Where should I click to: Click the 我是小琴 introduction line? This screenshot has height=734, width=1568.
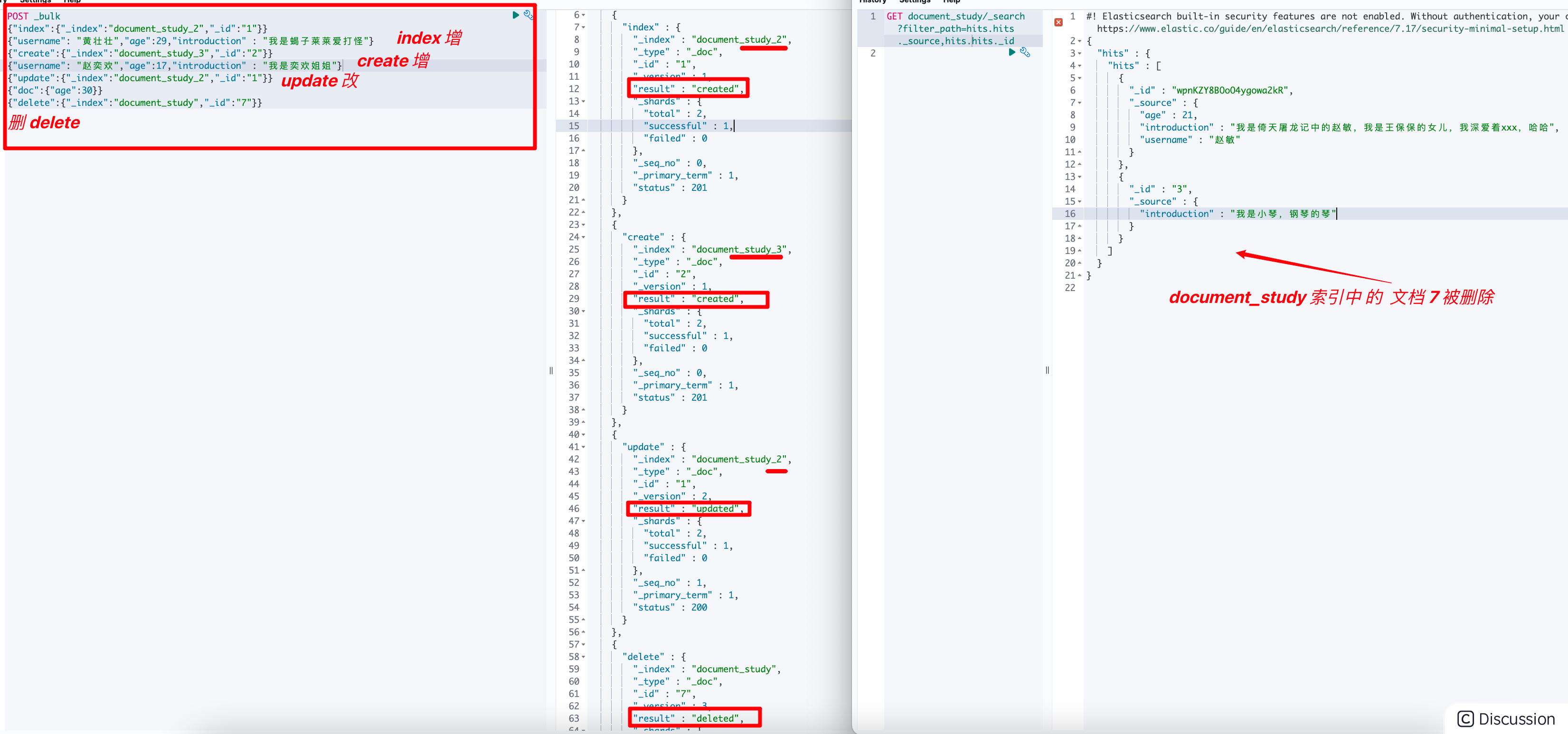click(x=1238, y=214)
